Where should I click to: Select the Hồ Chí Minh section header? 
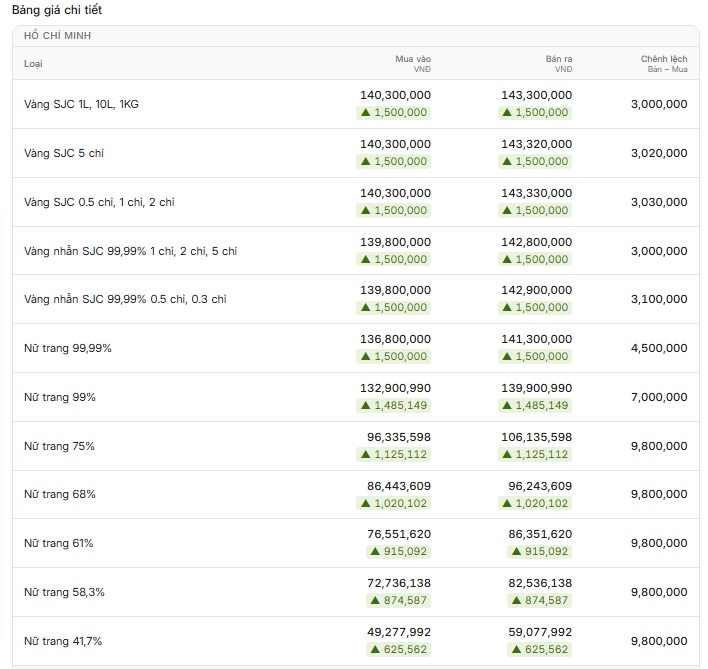57,36
